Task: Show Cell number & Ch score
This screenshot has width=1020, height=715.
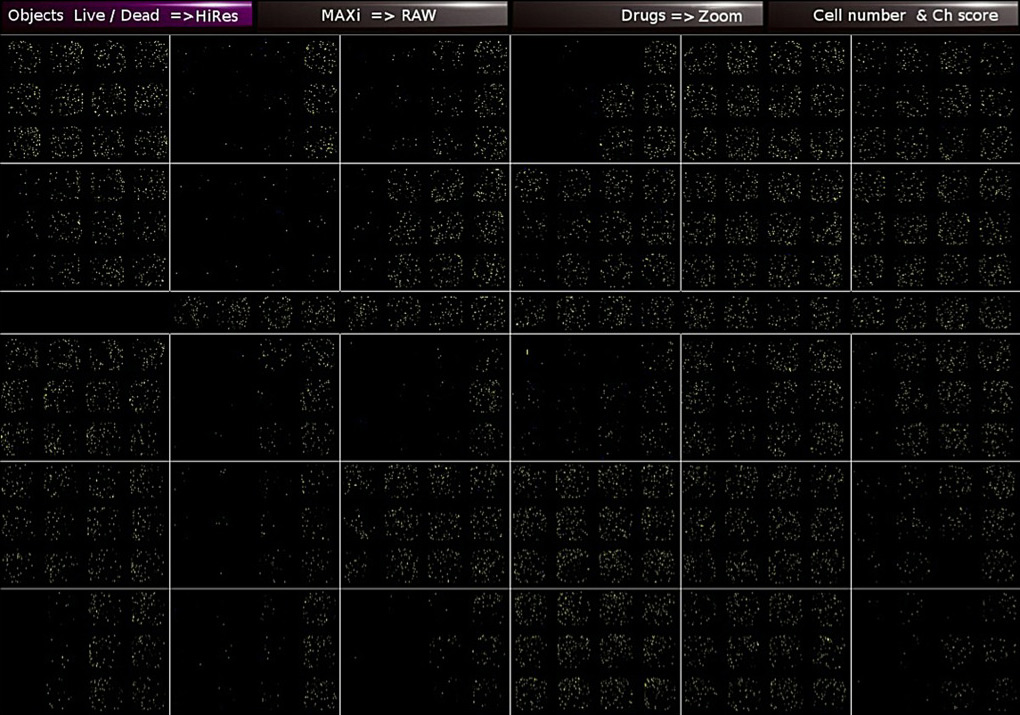Action: point(894,15)
